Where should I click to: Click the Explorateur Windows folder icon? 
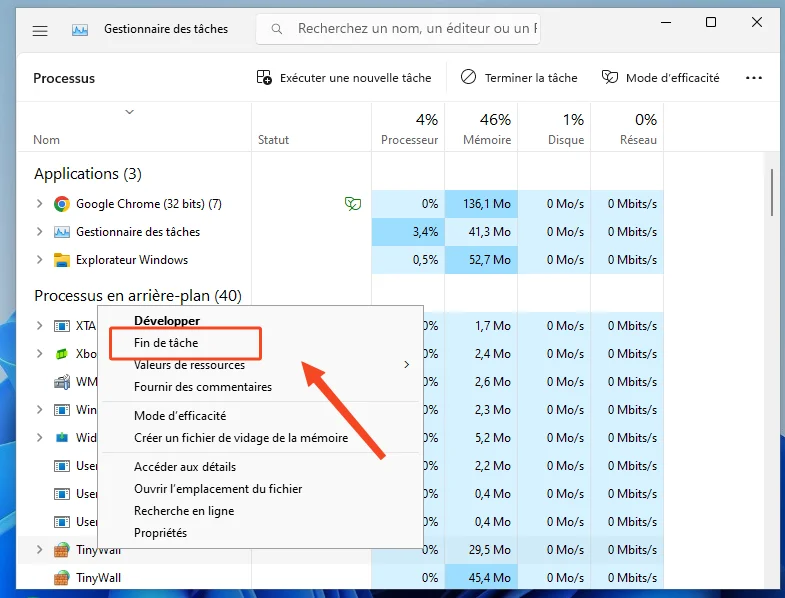(61, 260)
